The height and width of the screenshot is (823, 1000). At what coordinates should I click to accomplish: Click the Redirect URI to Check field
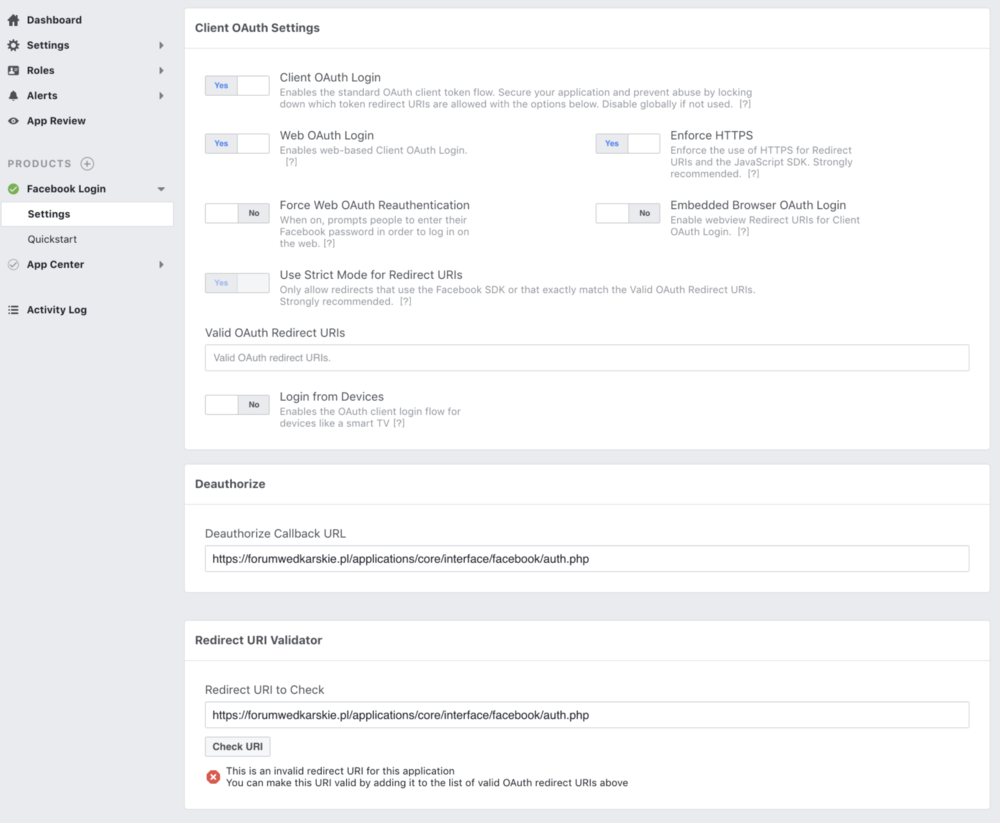coord(587,715)
